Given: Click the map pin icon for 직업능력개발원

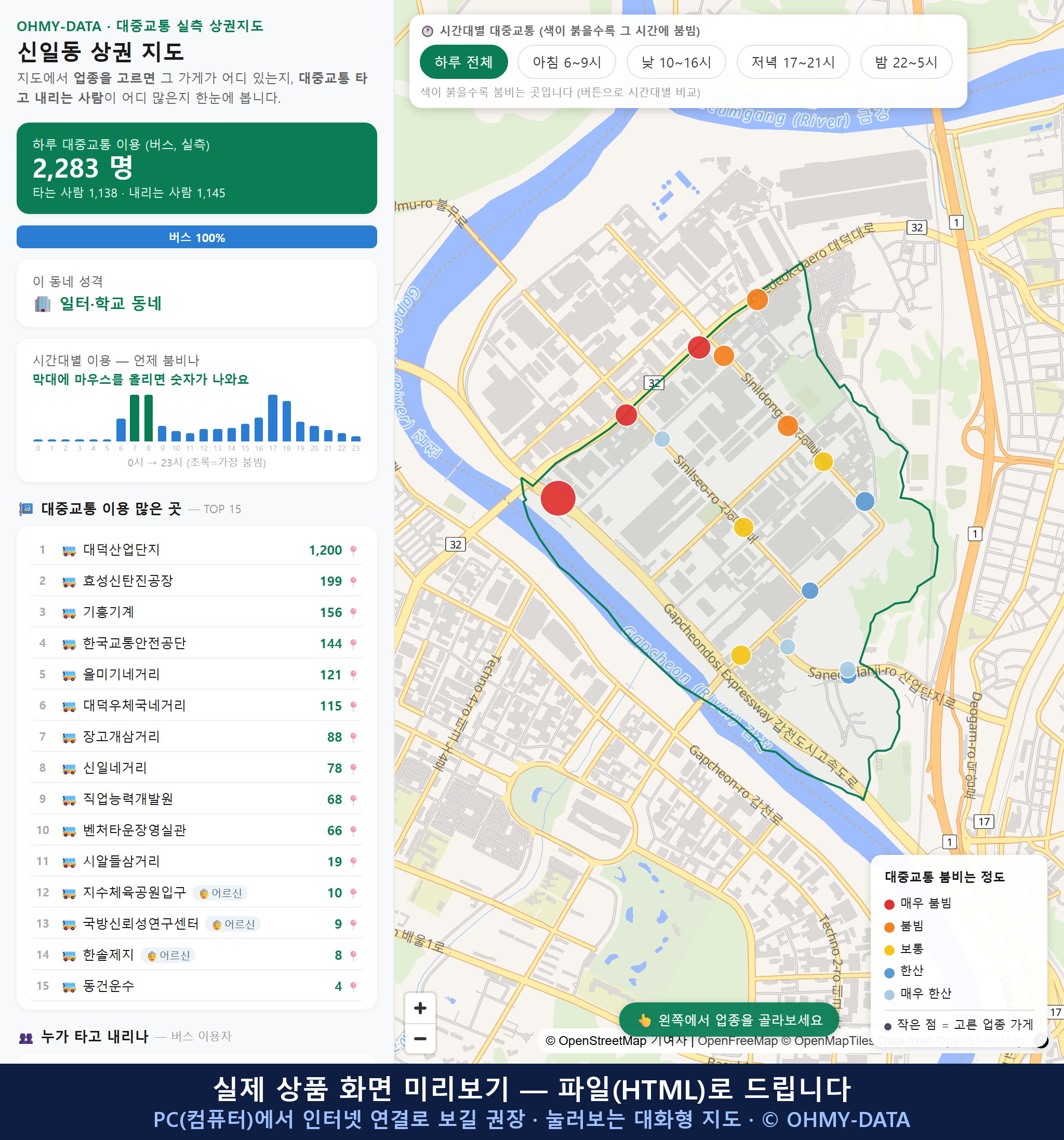Looking at the screenshot, I should (x=353, y=799).
